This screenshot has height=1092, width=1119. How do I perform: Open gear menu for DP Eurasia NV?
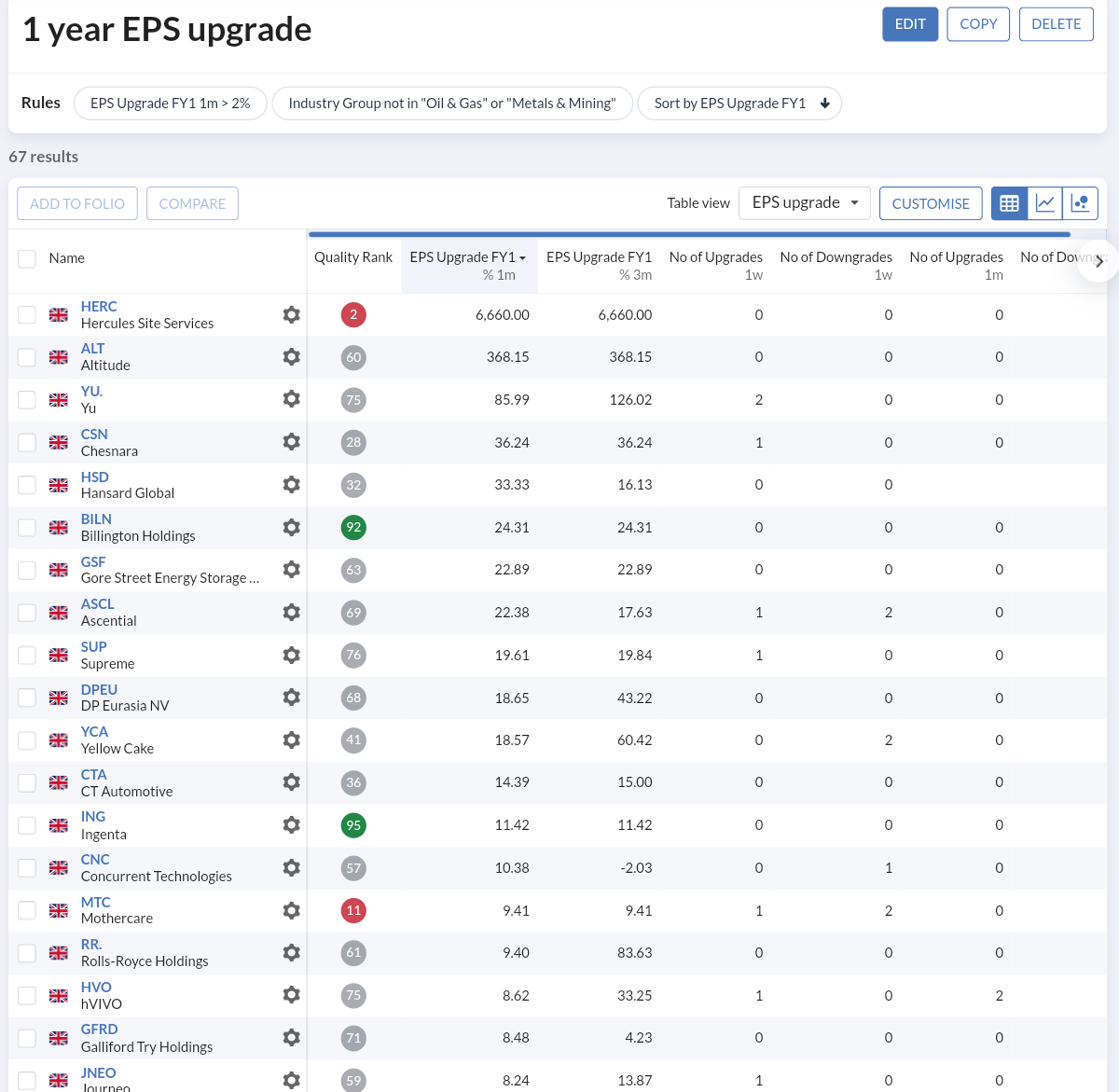[x=292, y=698]
